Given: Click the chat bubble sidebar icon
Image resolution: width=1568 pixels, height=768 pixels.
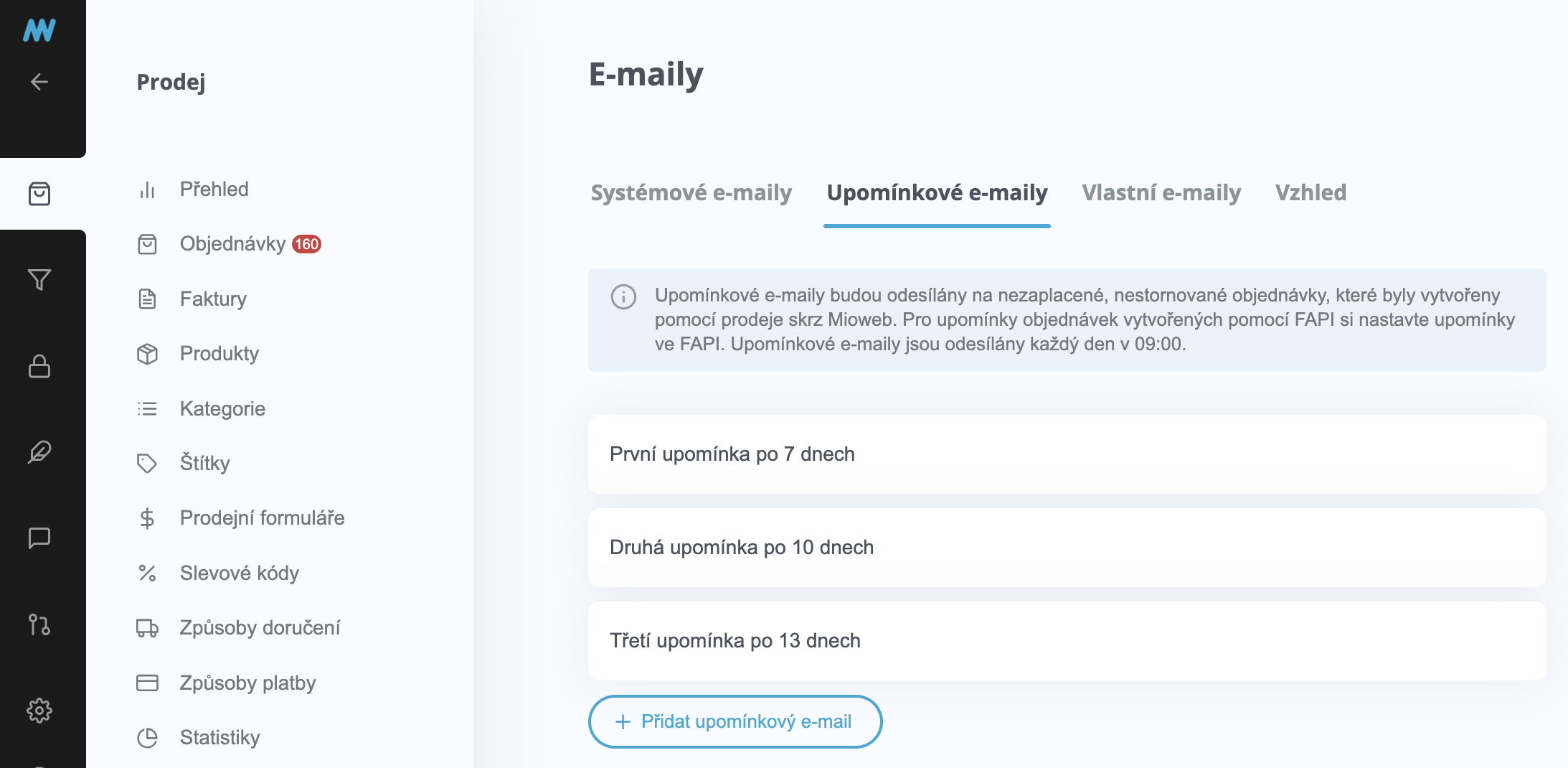Looking at the screenshot, I should click(39, 538).
